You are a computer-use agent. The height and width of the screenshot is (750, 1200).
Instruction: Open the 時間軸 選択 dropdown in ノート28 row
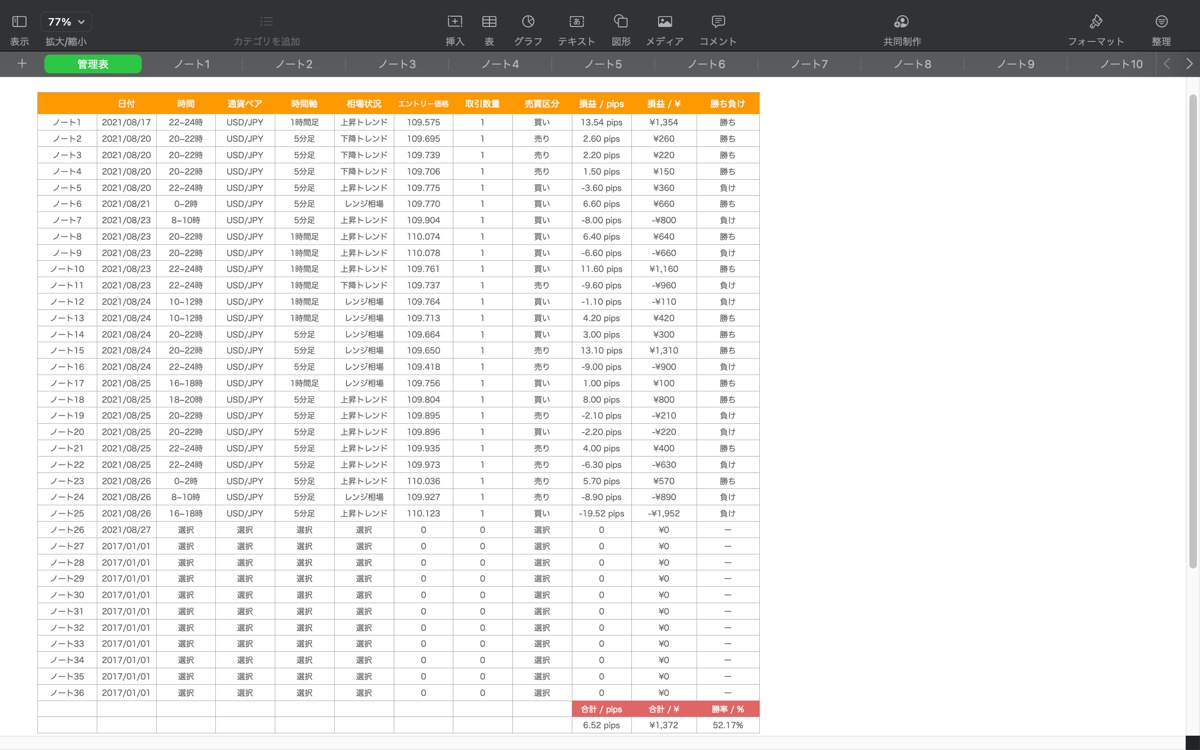pos(304,562)
